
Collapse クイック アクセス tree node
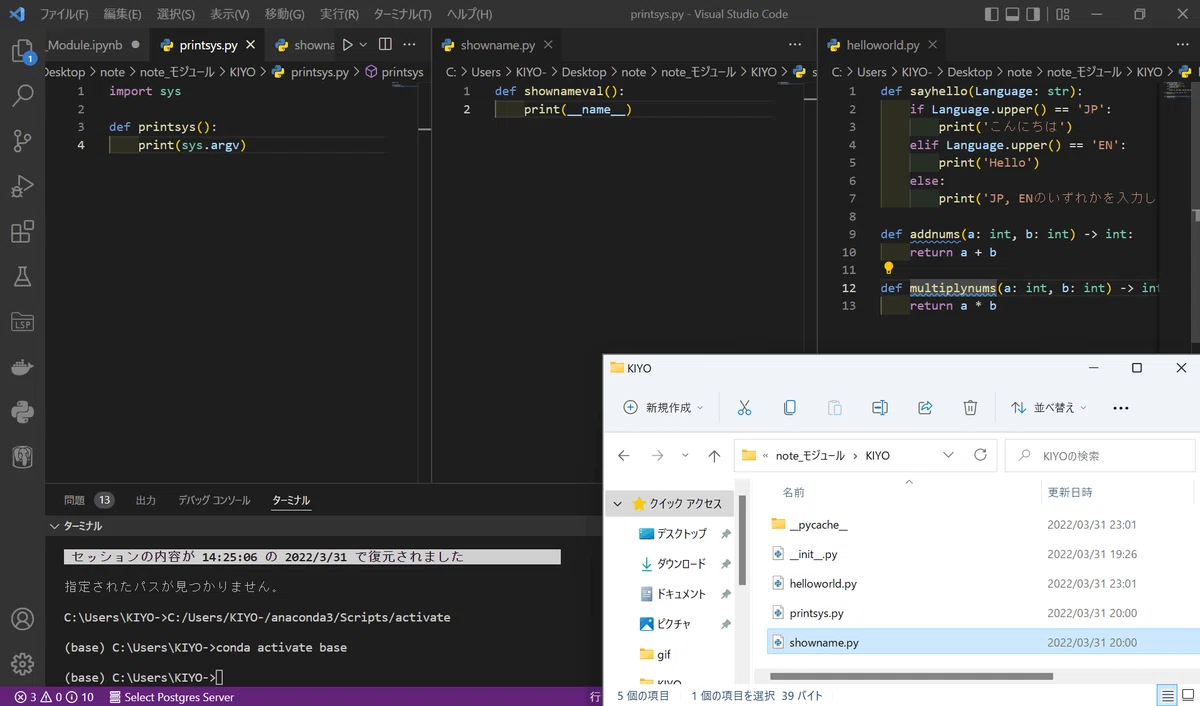618,504
